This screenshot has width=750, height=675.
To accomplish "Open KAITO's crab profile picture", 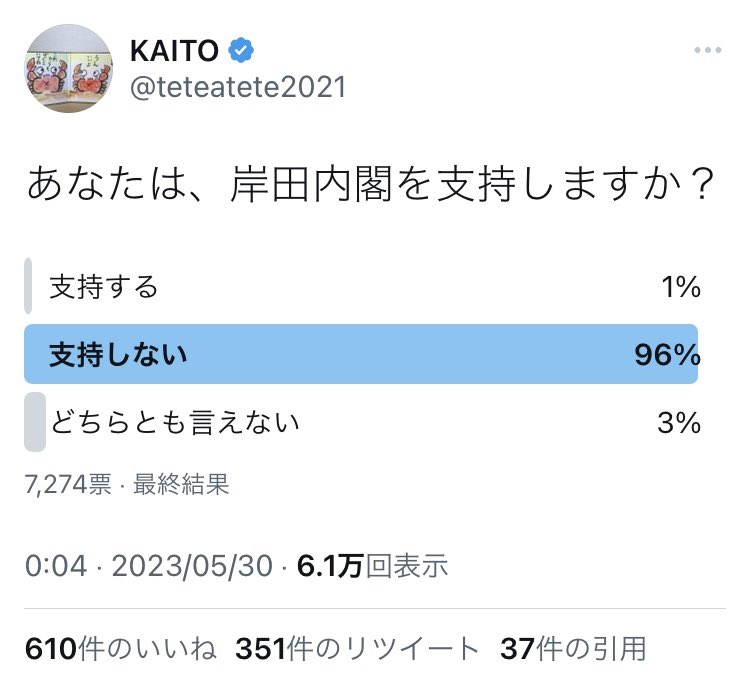I will [69, 68].
